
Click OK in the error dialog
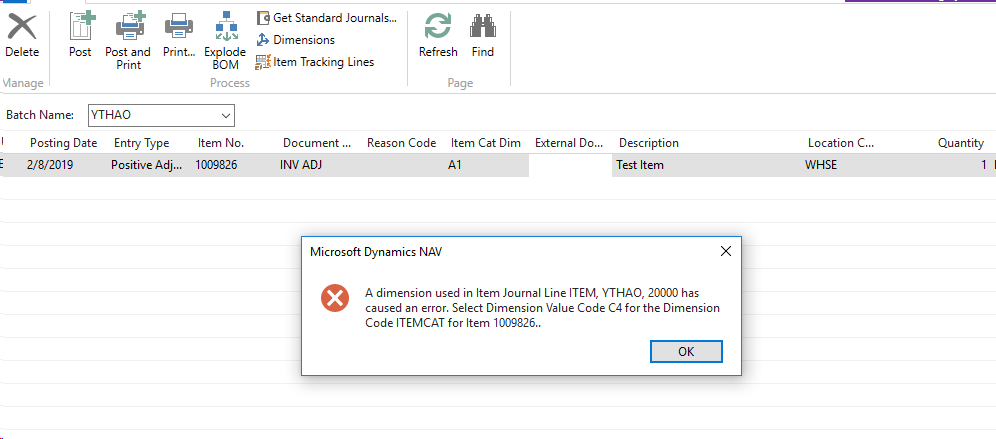tap(686, 351)
